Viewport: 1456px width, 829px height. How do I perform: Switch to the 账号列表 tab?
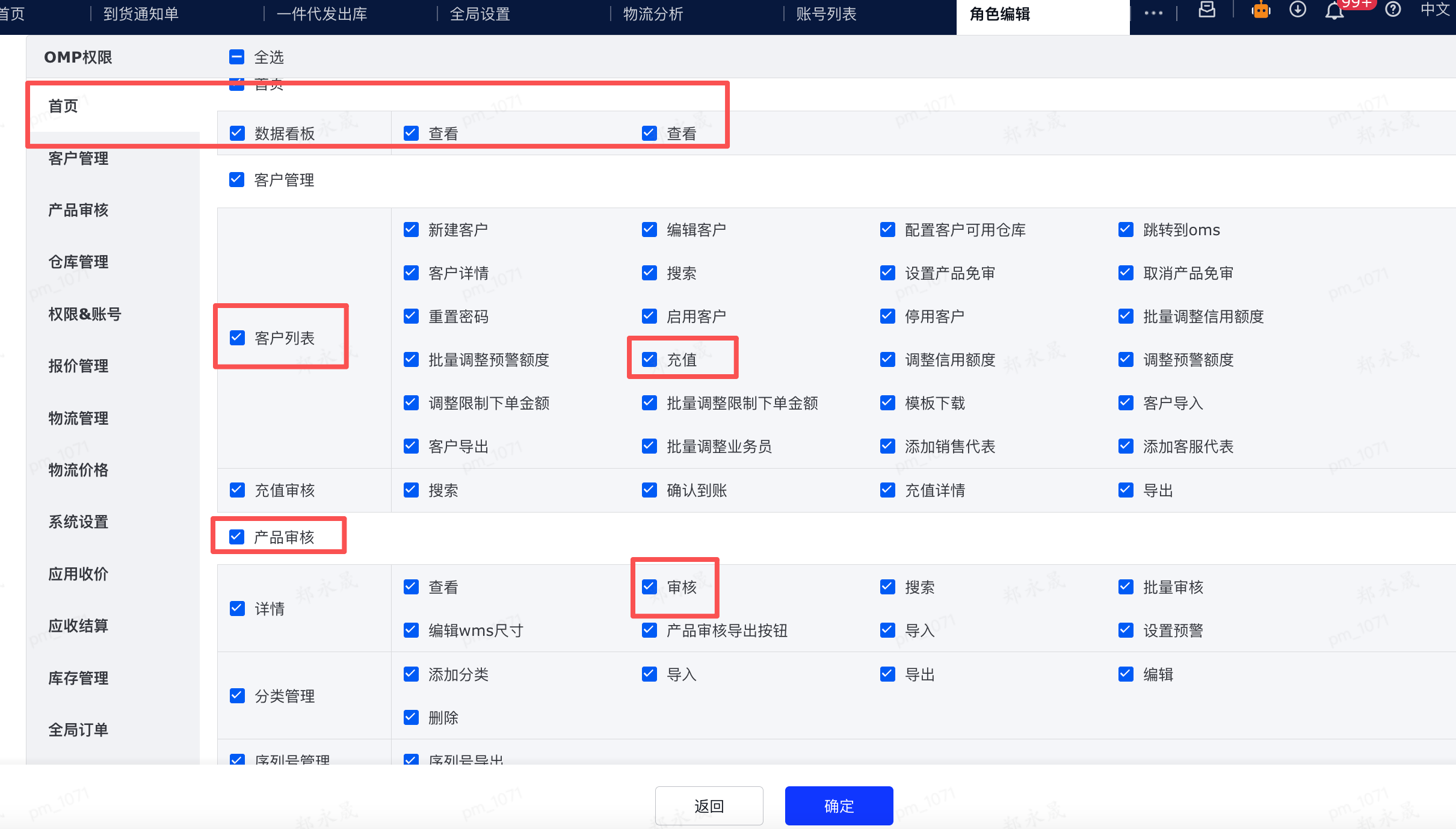coord(826,14)
